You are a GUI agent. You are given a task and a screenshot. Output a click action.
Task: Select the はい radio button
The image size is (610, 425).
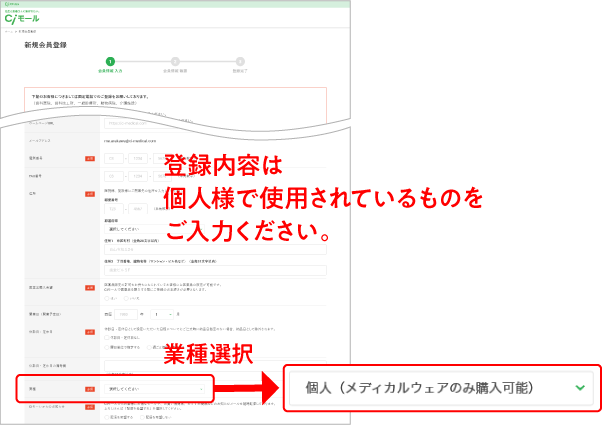pos(107,299)
